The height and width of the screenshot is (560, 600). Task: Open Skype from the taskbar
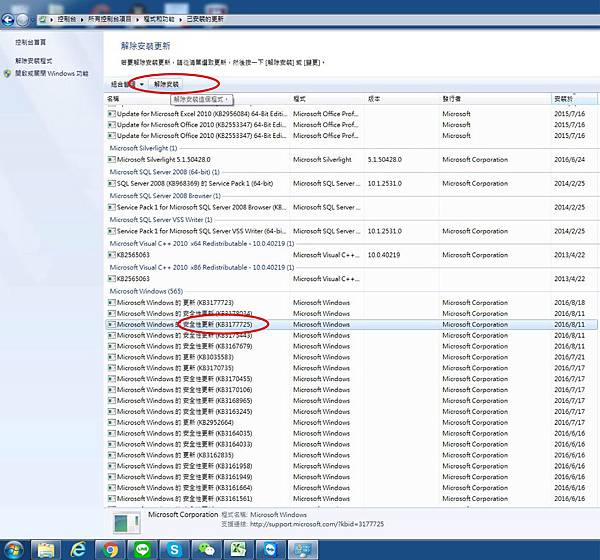174,550
